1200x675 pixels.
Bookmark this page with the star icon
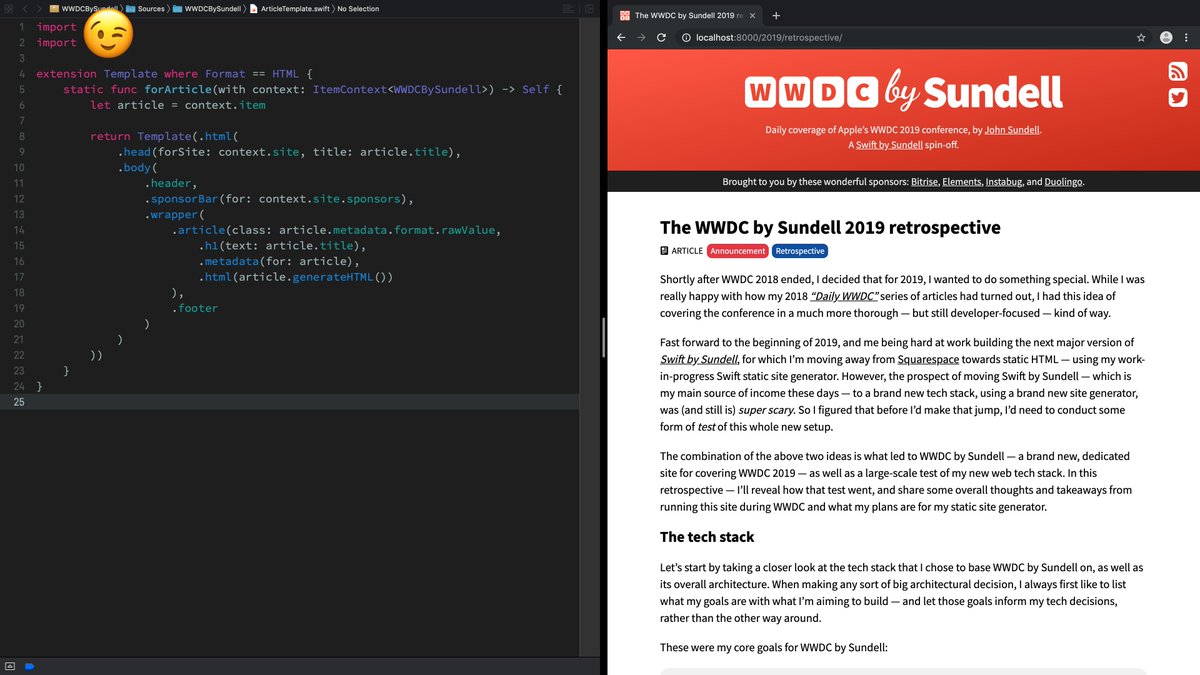coord(1141,38)
